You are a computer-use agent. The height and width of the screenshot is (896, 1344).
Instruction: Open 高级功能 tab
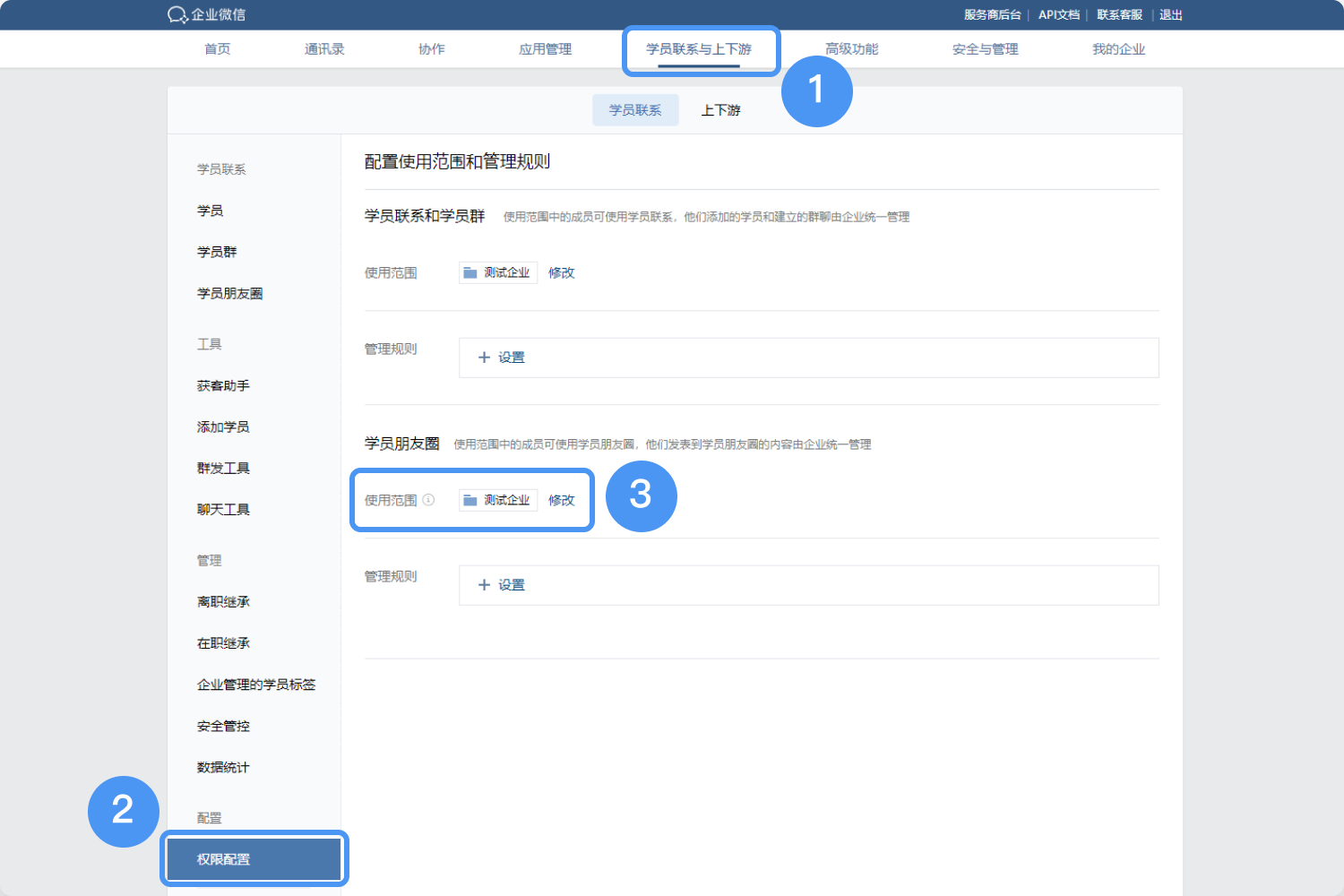pos(852,49)
